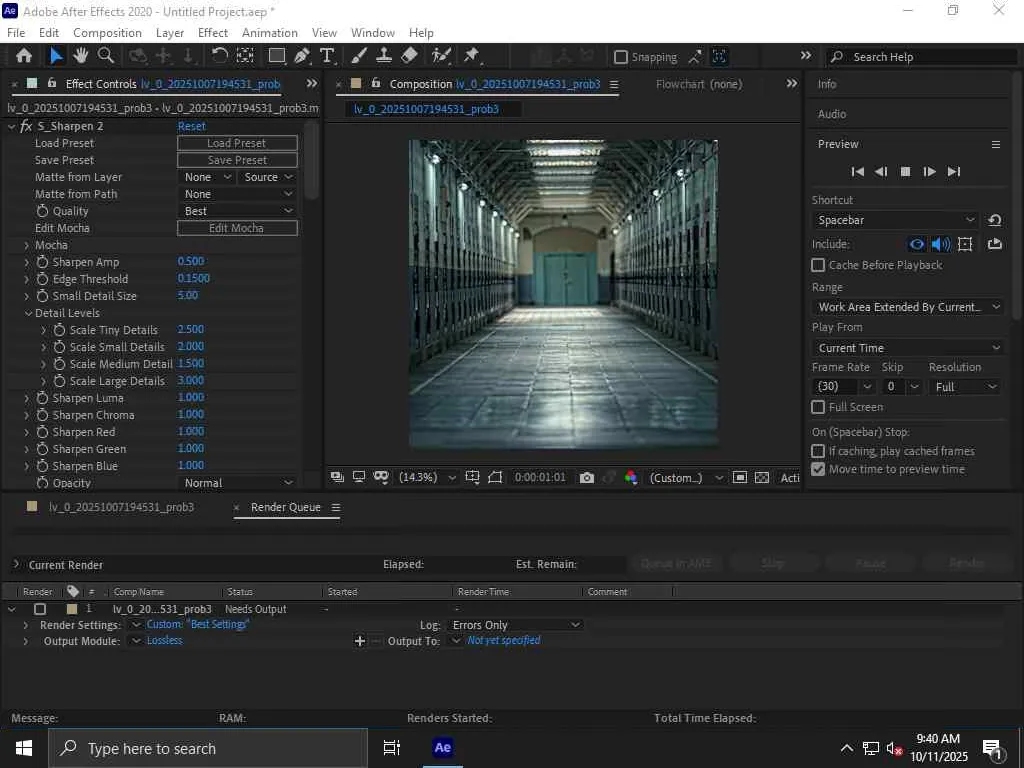Screen dimensions: 1024x768
Task: Open the Composition menu
Action: point(107,33)
